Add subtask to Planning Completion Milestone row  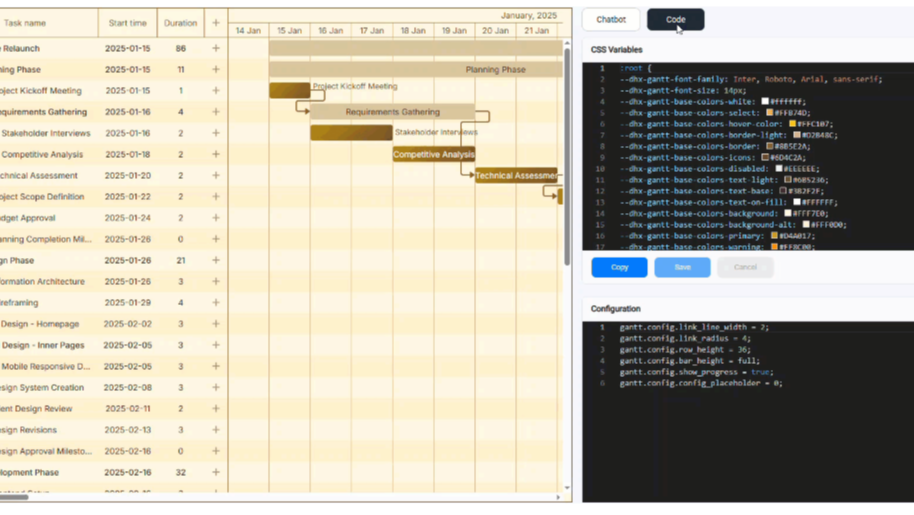click(216, 239)
